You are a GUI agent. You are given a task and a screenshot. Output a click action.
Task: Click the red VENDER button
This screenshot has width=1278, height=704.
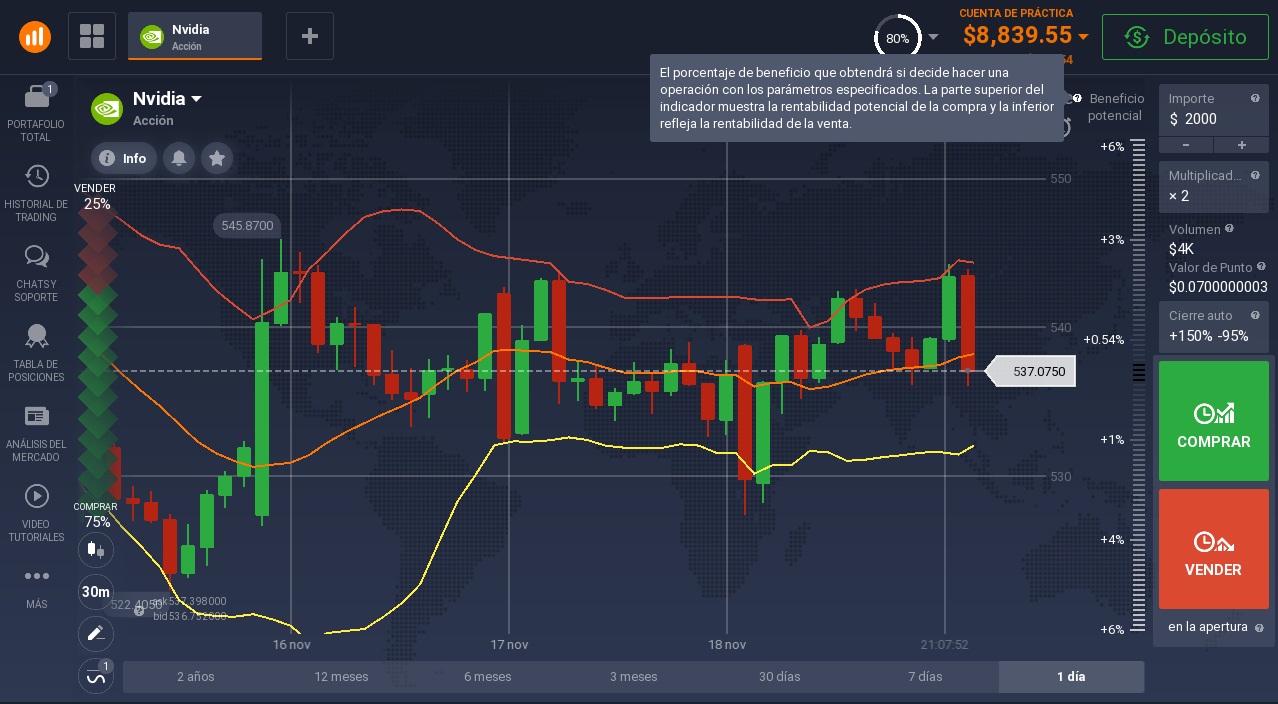[x=1214, y=549]
